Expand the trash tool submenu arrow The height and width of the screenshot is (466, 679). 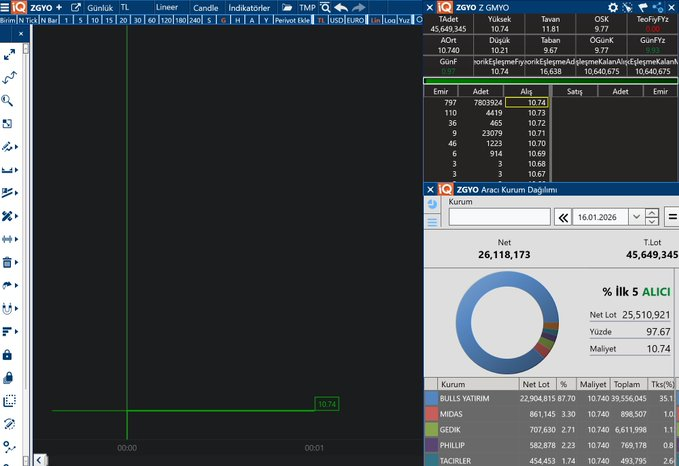tap(16, 262)
